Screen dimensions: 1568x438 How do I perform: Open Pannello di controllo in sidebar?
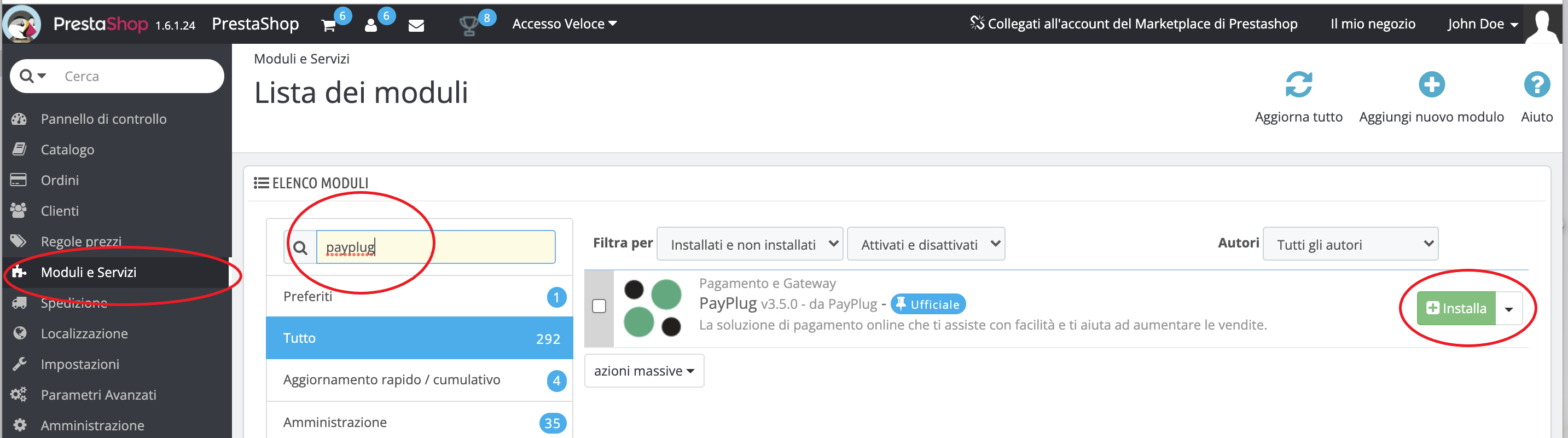coord(103,119)
